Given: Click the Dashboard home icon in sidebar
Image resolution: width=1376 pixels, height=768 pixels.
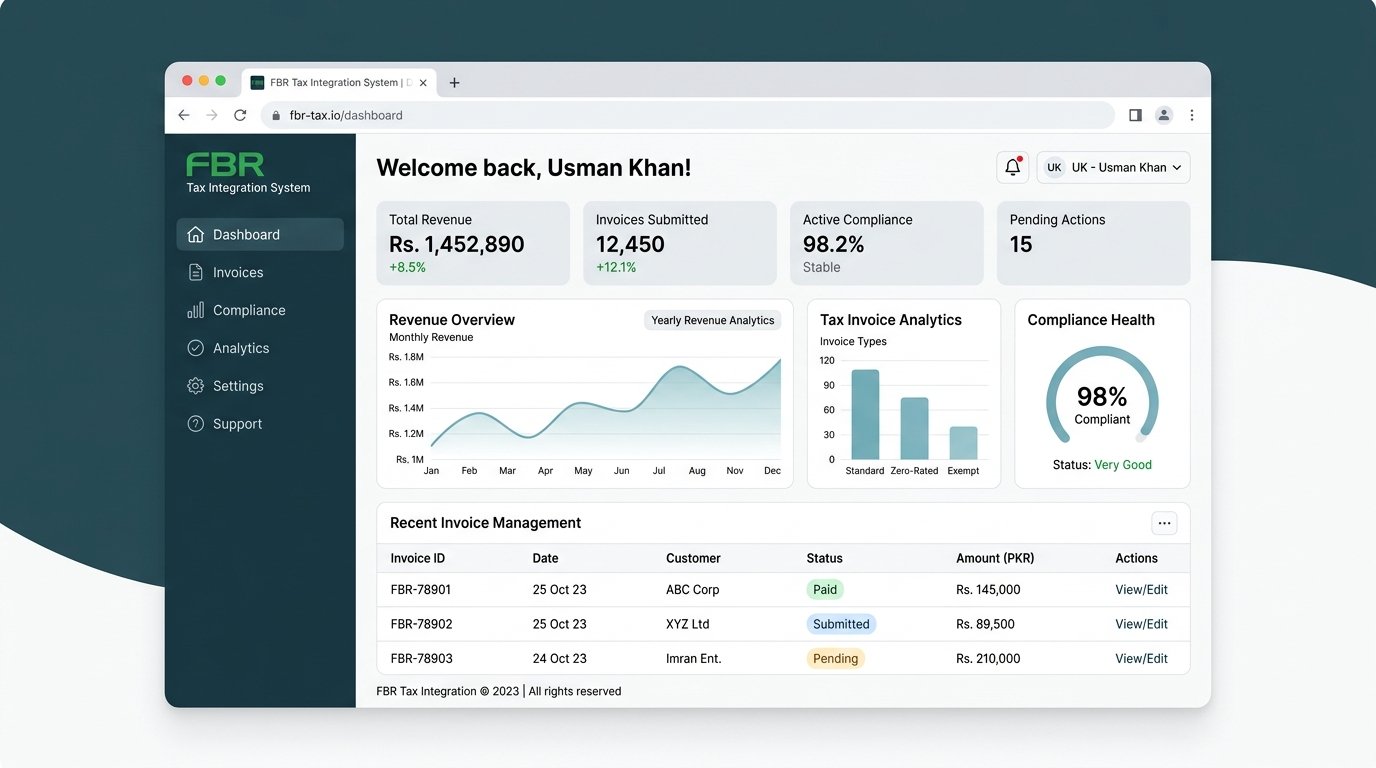Looking at the screenshot, I should tap(195, 235).
